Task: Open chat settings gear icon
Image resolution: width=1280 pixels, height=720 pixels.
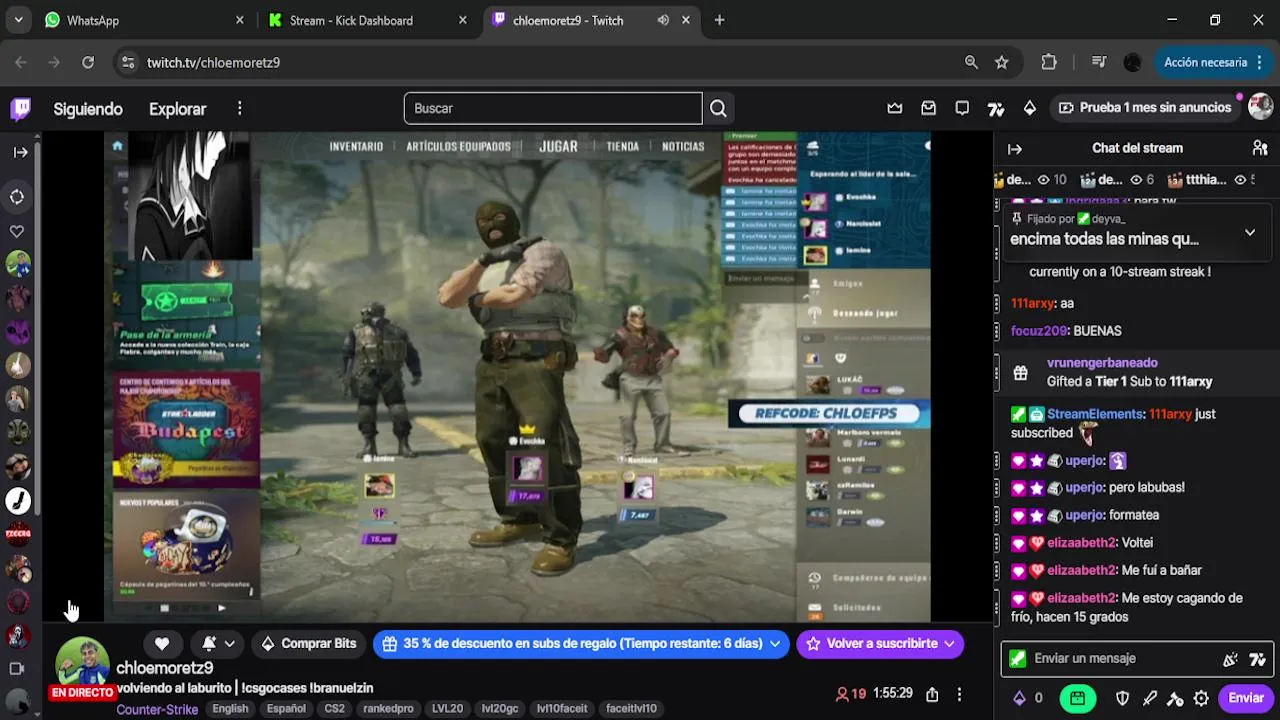Action: (1201, 698)
